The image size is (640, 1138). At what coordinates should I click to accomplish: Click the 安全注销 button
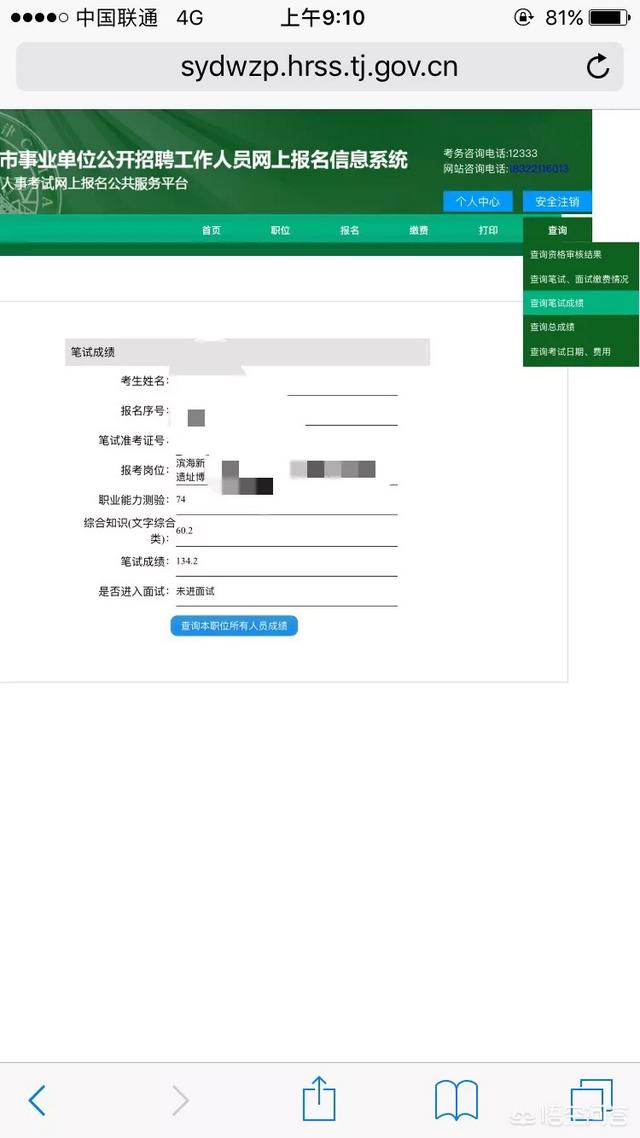[557, 201]
